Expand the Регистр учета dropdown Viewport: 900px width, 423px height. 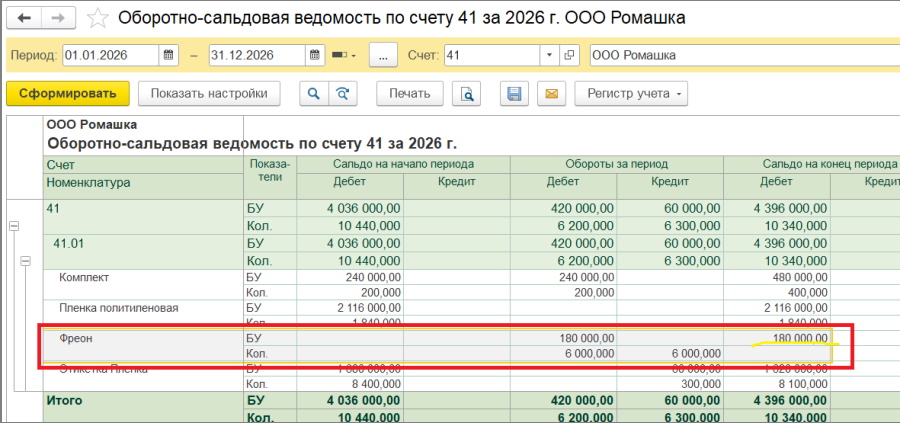(x=631, y=94)
